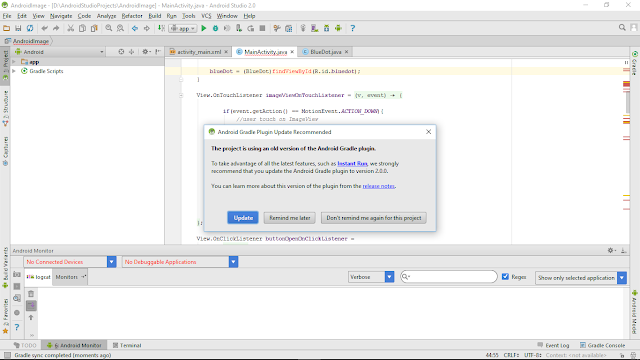Toggle the Regex checkbox
This screenshot has height=360, width=640.
505,277
